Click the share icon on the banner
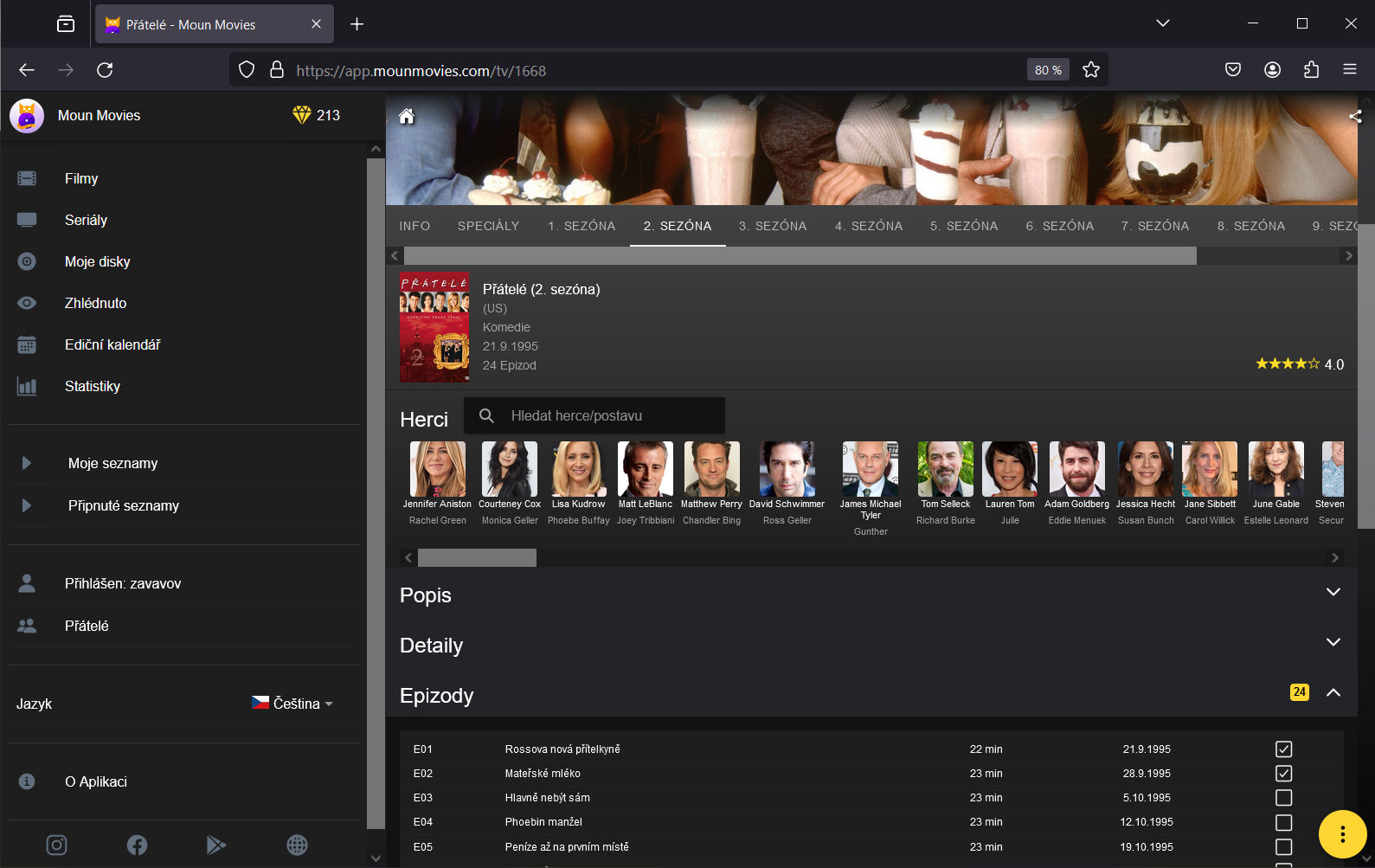This screenshot has width=1375, height=868. tap(1354, 117)
